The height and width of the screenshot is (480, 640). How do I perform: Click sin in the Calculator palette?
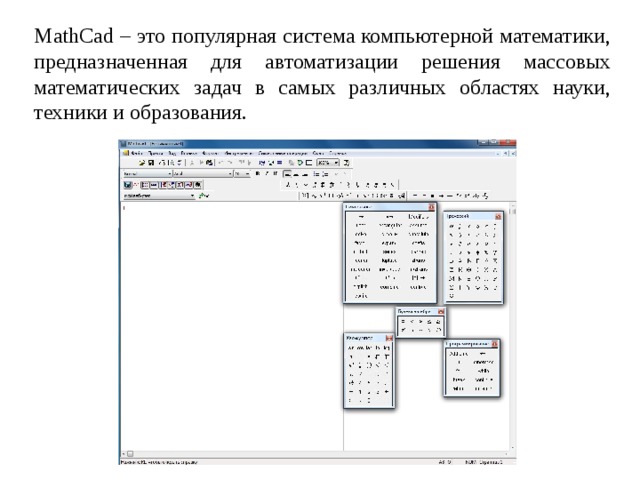click(351, 348)
